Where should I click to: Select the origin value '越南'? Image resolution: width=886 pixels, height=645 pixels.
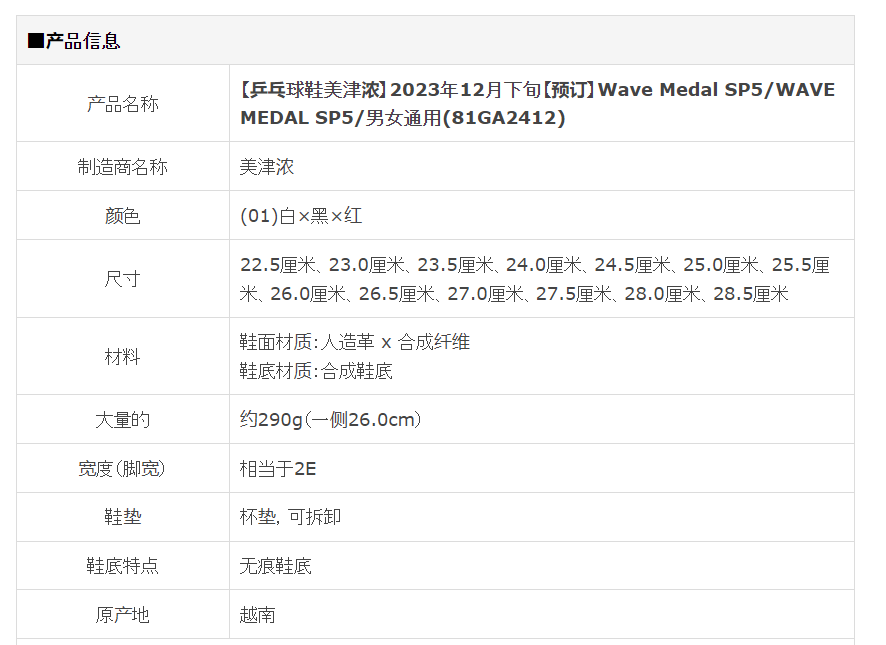pyautogui.click(x=258, y=615)
